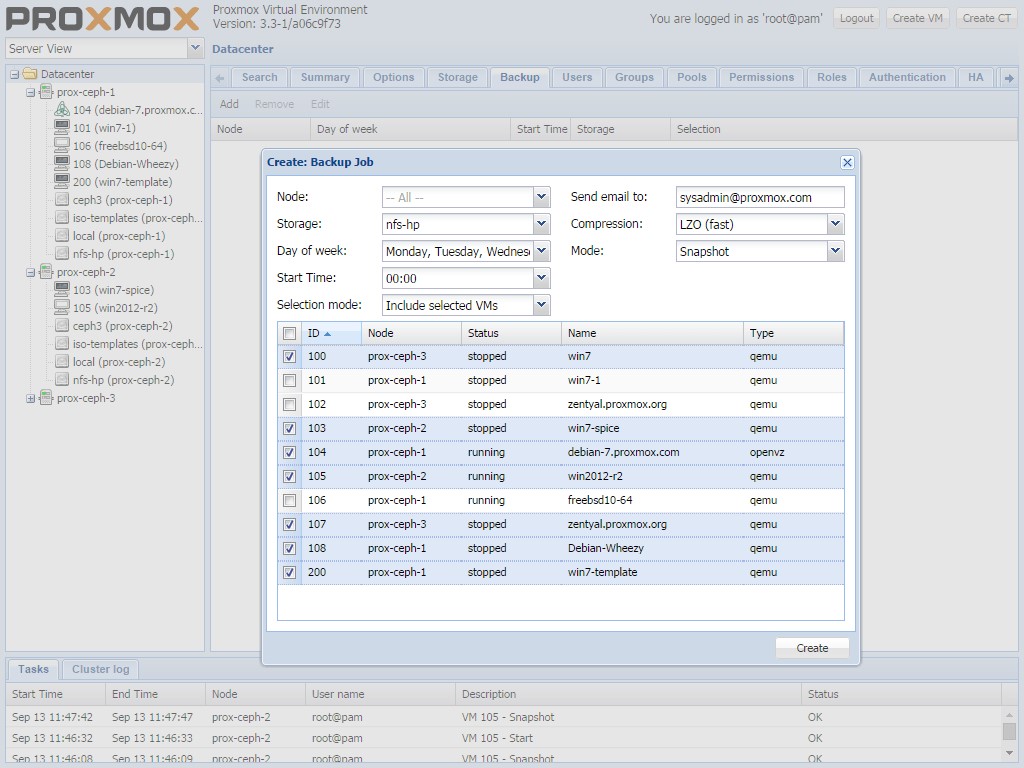1024x768 pixels.
Task: Check VM 102 zentyal.proxmox.org for backup
Action: pyautogui.click(x=289, y=404)
